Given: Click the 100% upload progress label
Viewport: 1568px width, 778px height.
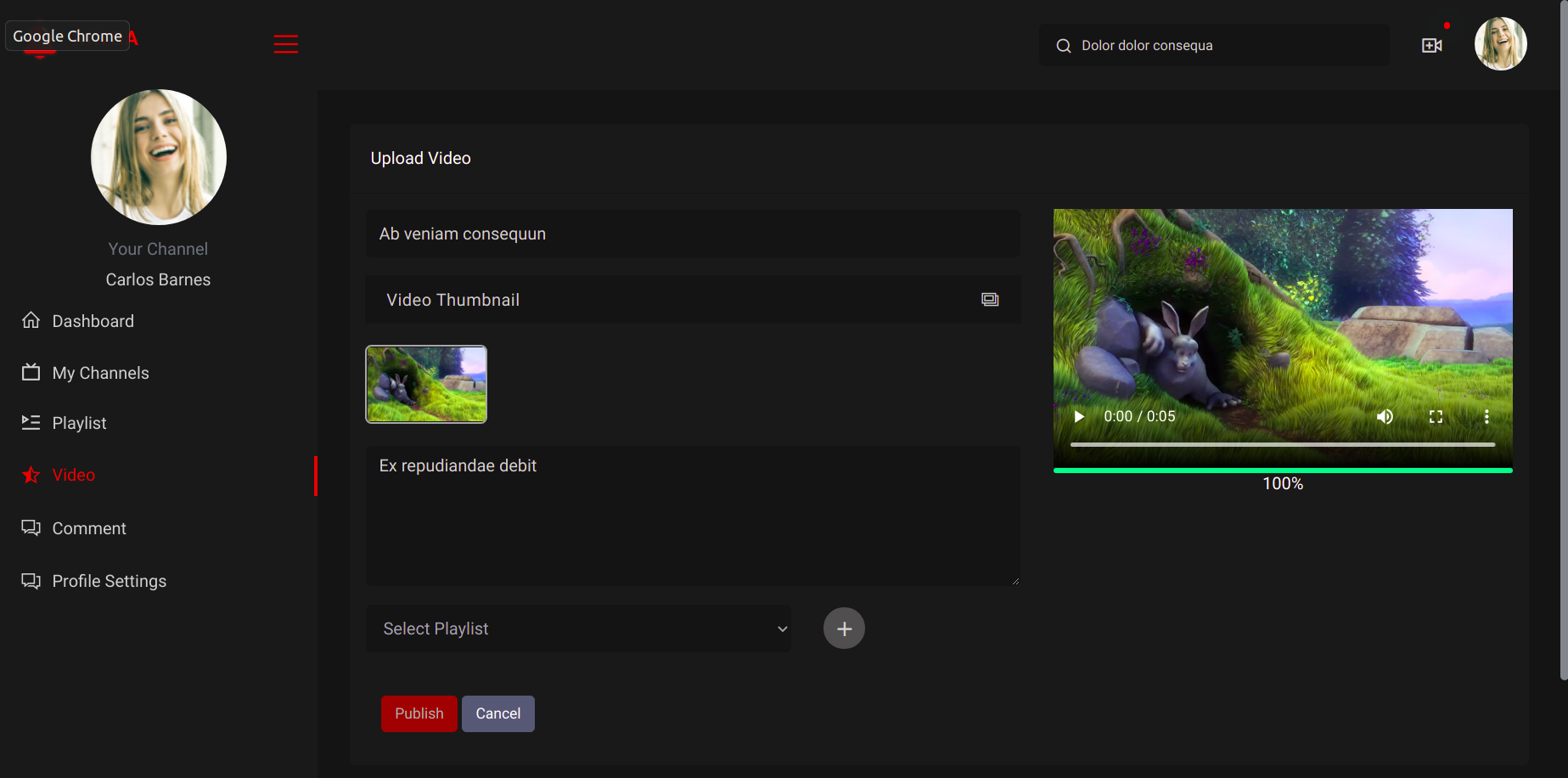Looking at the screenshot, I should 1283,483.
